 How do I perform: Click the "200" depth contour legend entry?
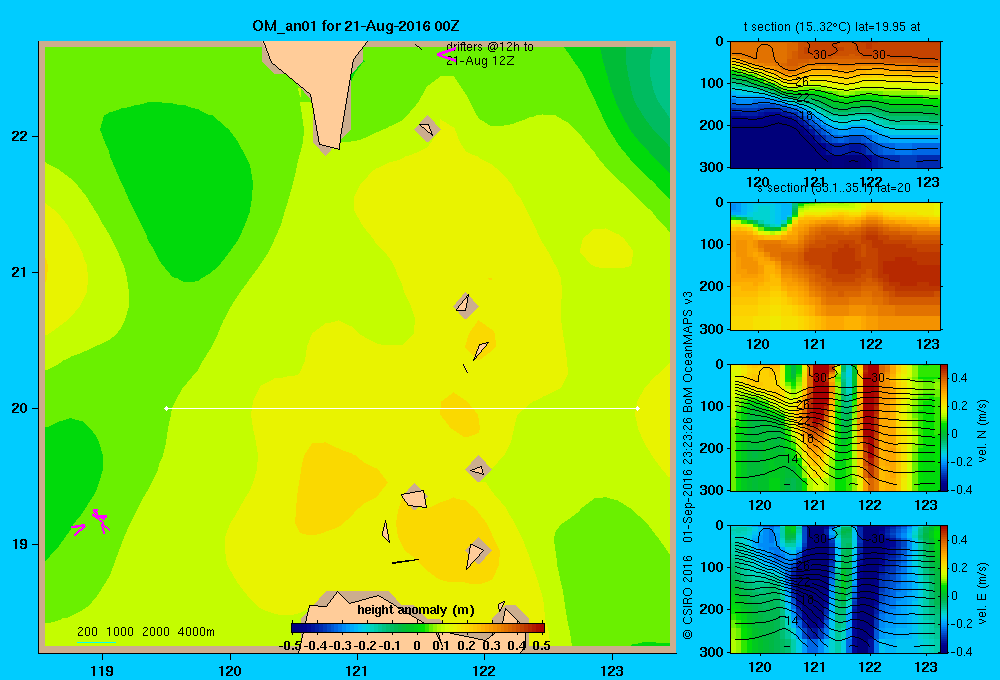[87, 632]
